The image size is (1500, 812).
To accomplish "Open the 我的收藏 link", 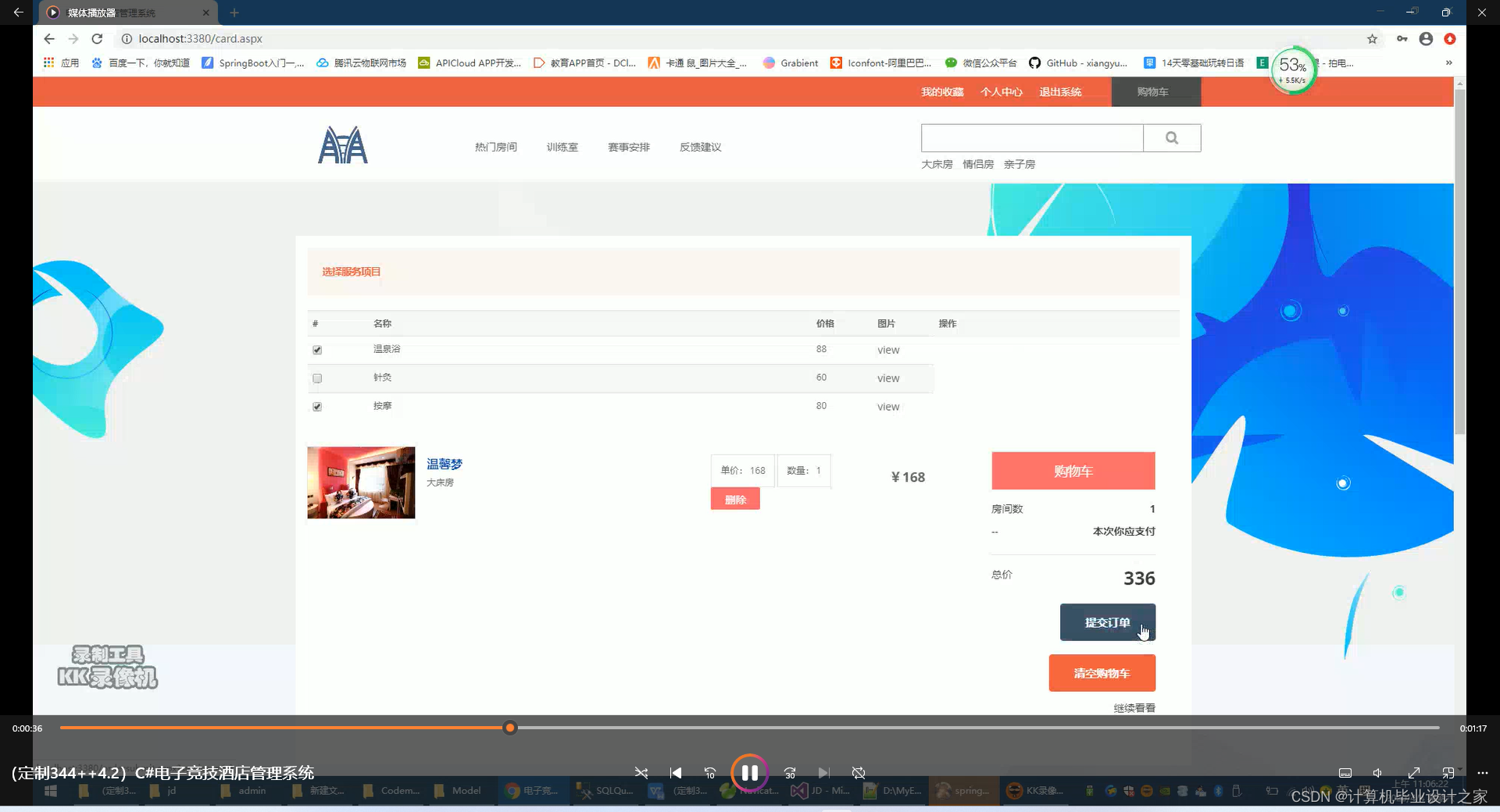I will (942, 92).
